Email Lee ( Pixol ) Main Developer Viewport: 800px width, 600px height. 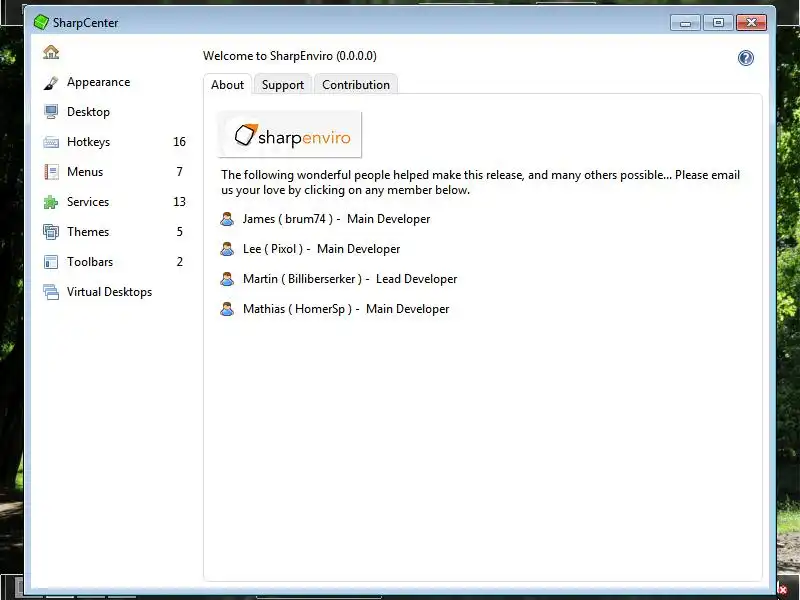click(321, 249)
